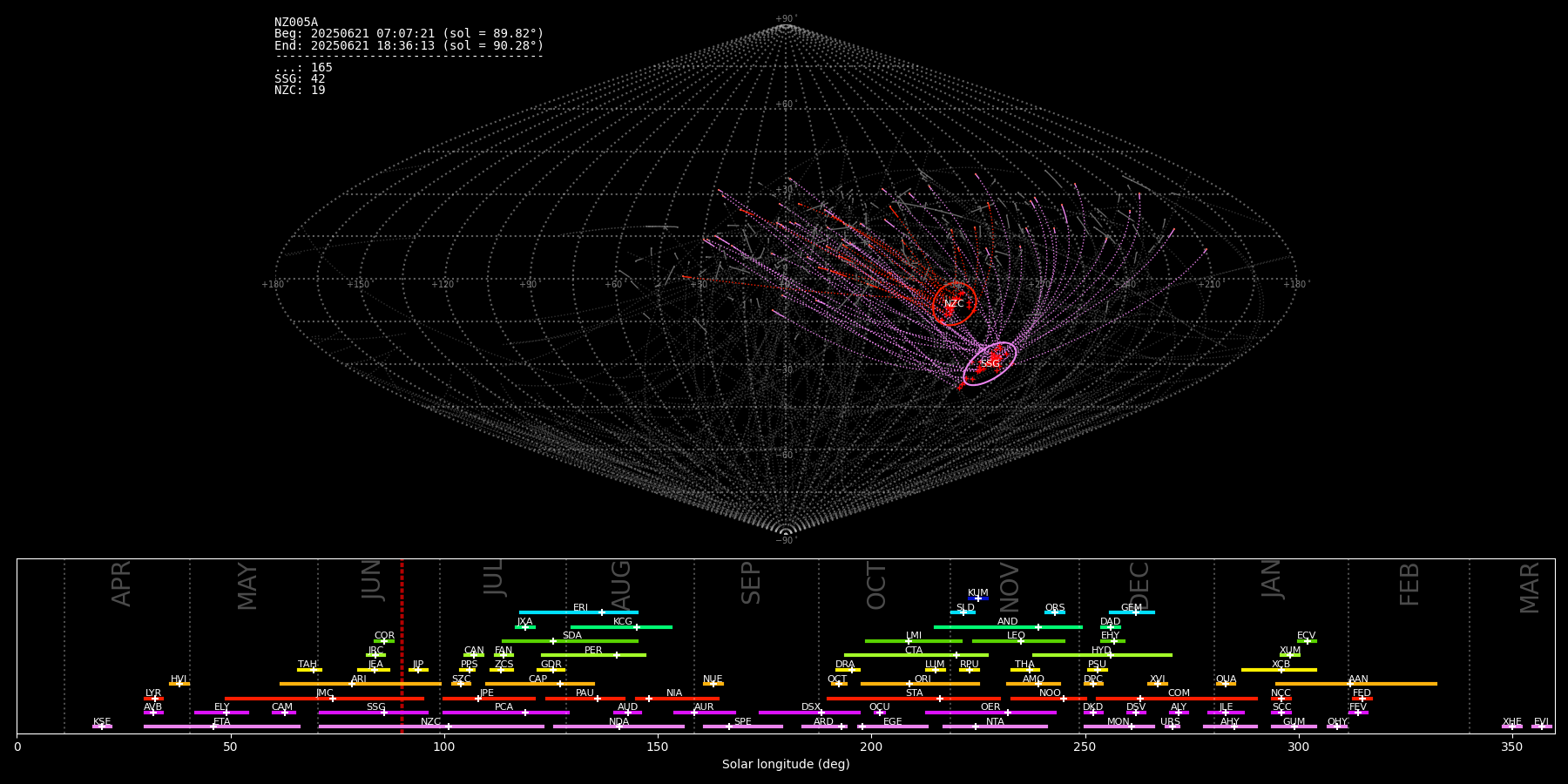Click the DEC month label
Screen dimensions: 1568x784
point(1140,585)
